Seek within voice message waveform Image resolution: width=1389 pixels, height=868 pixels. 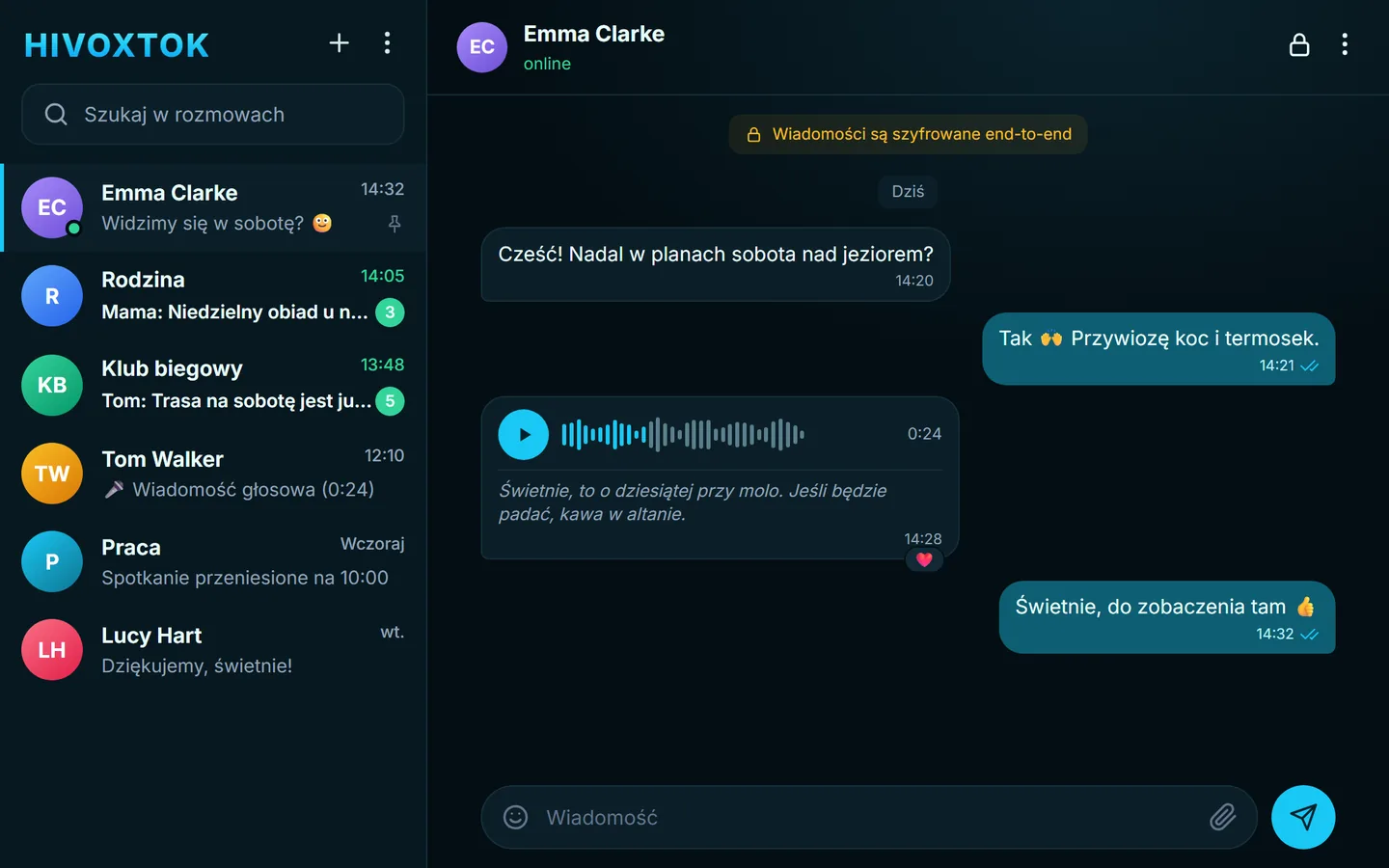683,434
